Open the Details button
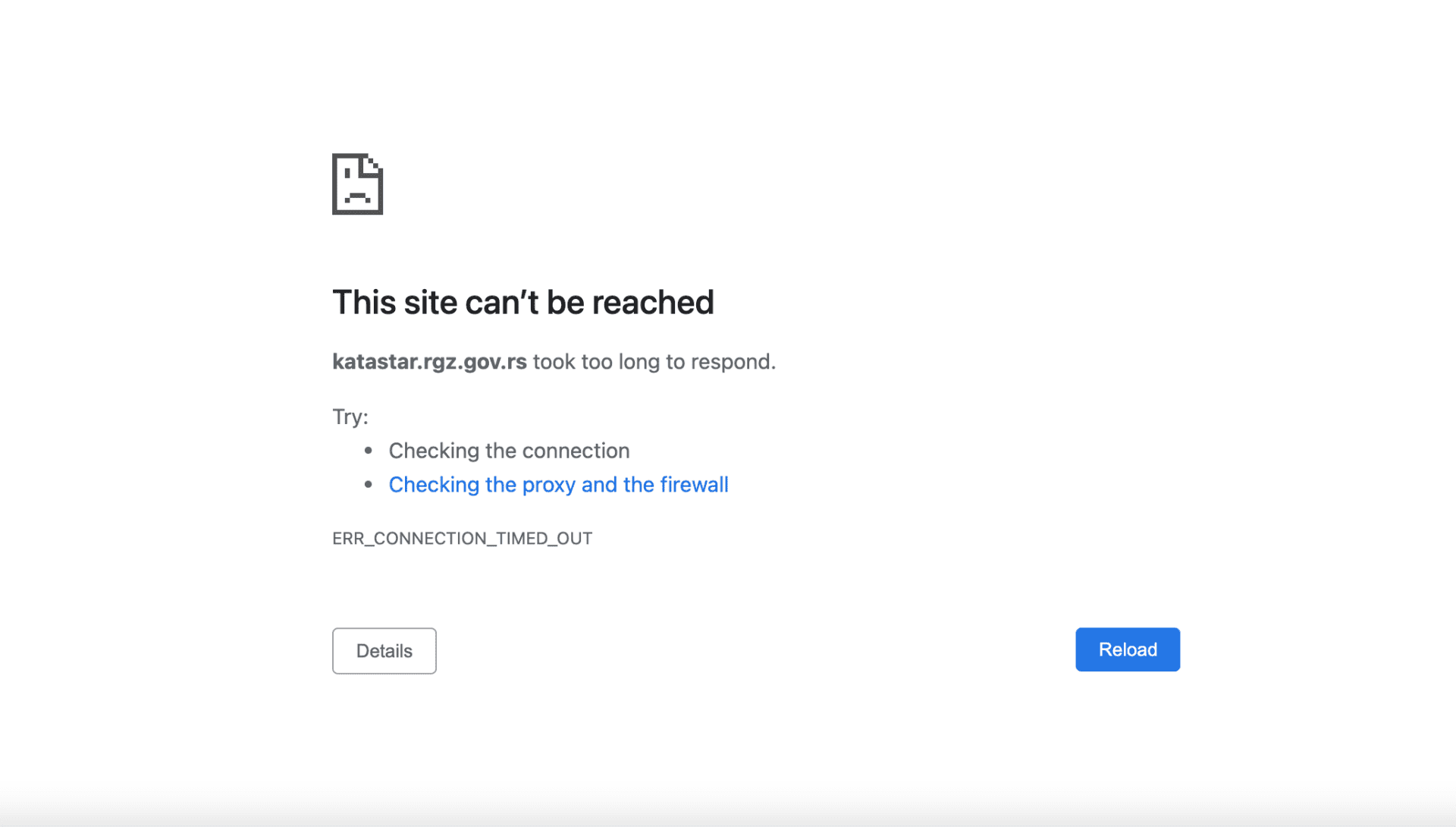This screenshot has width=1456, height=827. [x=384, y=651]
